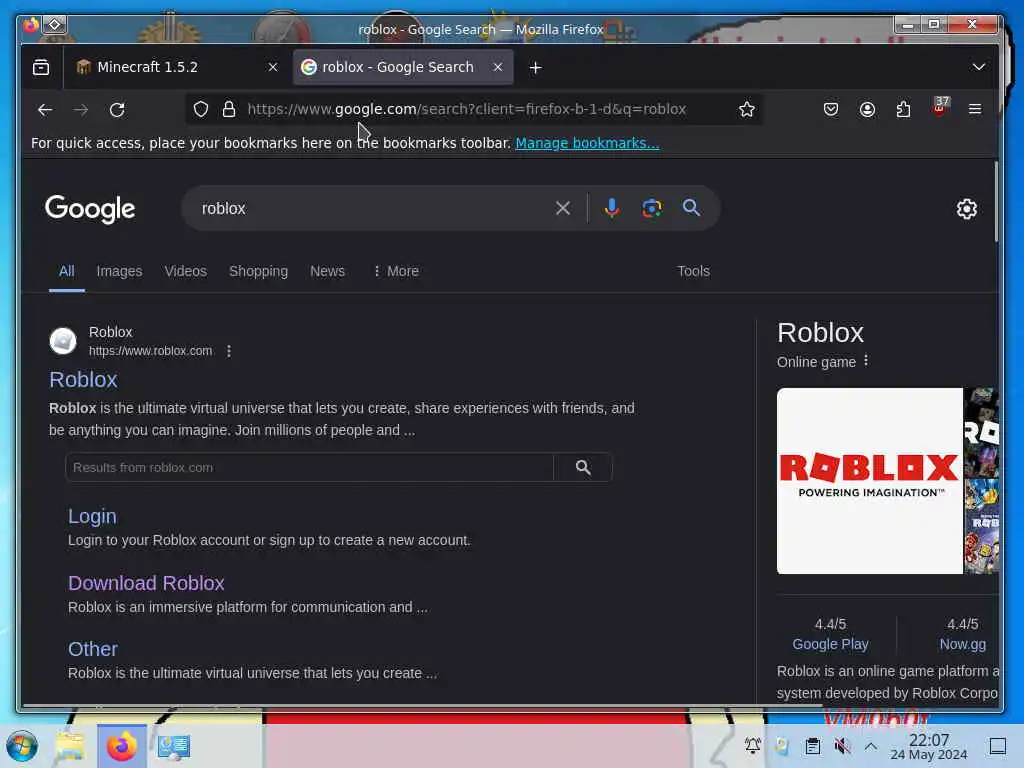The height and width of the screenshot is (768, 1024).
Task: Open the Download Roblox sitelink
Action: [x=146, y=583]
